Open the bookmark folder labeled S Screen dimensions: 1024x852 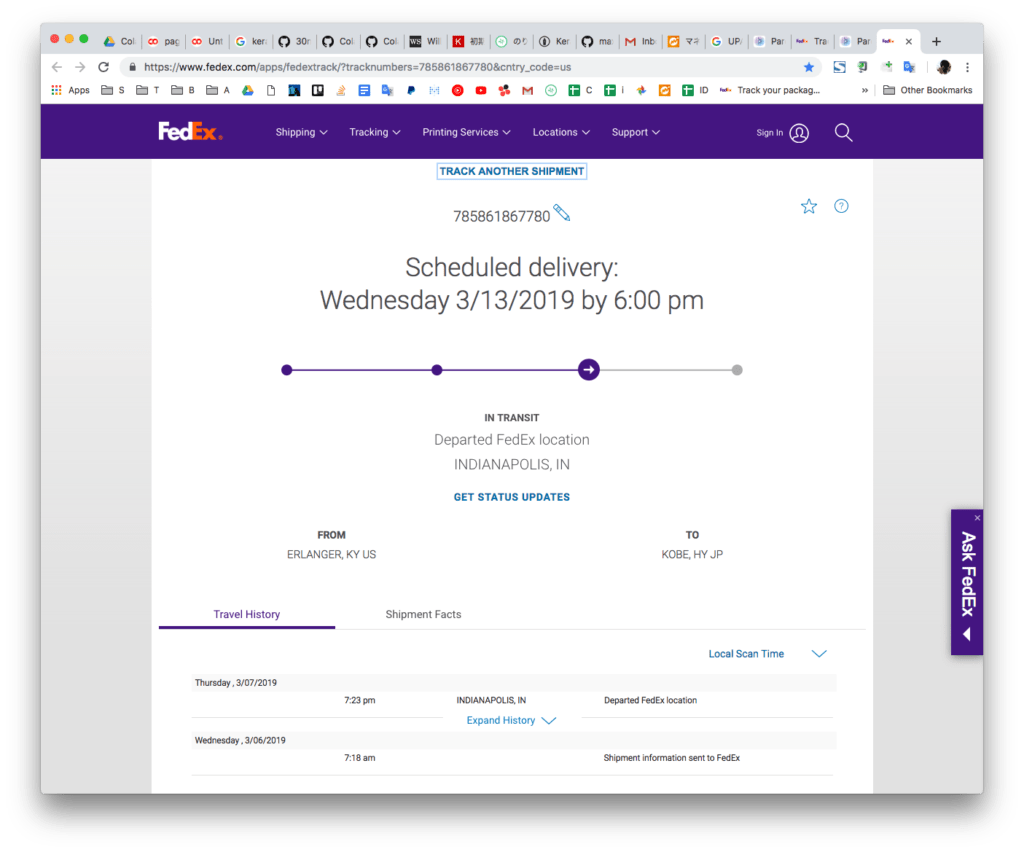[112, 90]
